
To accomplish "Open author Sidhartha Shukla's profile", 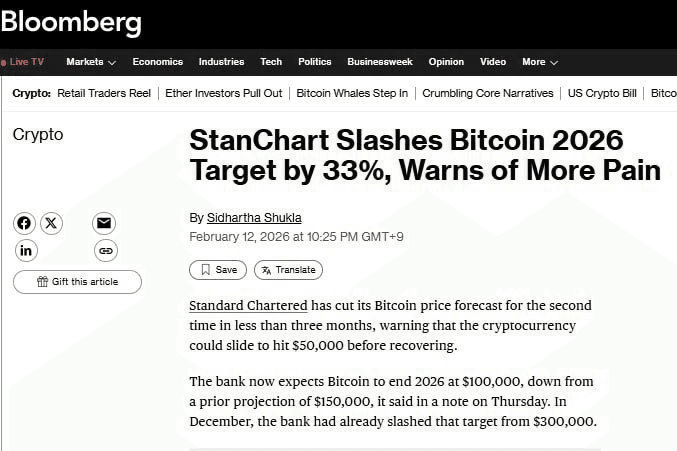I will coord(254,218).
